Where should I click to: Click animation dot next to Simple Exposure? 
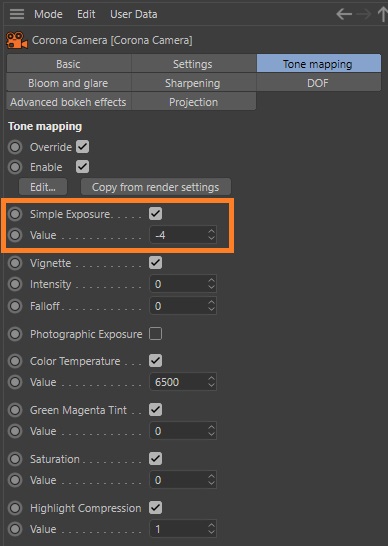point(15,214)
